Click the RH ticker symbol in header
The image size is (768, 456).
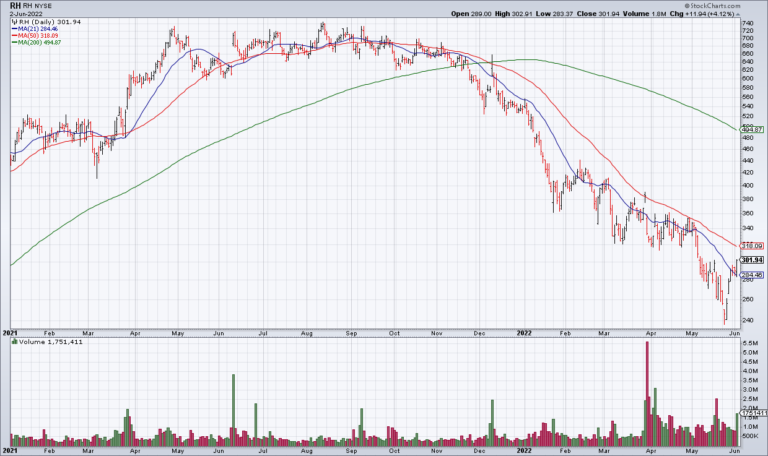point(15,6)
